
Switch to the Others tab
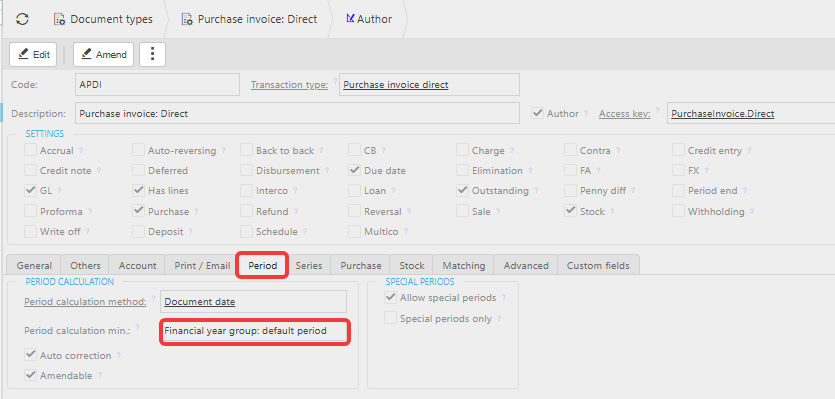click(x=85, y=265)
